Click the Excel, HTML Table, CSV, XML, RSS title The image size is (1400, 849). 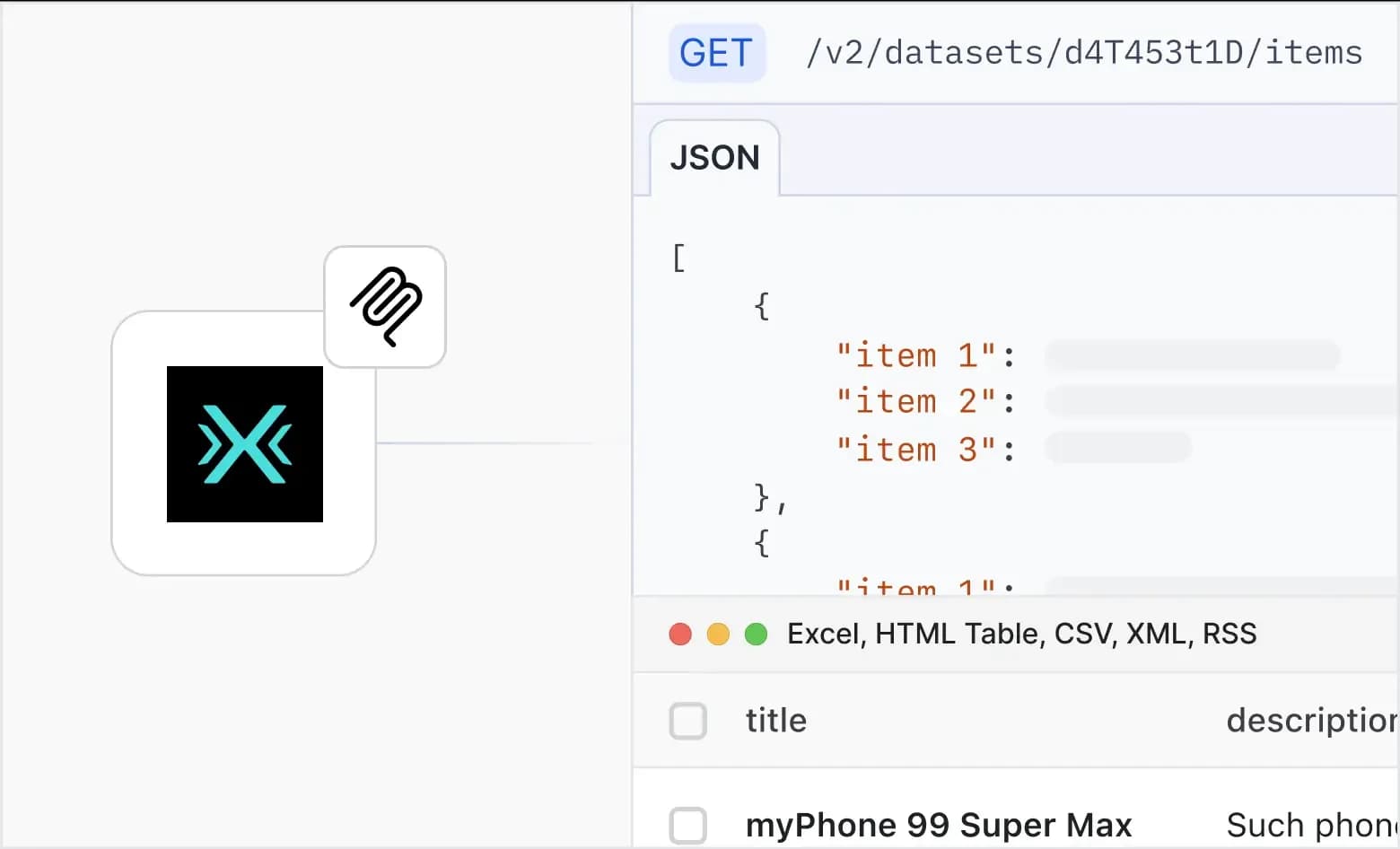pos(1021,635)
